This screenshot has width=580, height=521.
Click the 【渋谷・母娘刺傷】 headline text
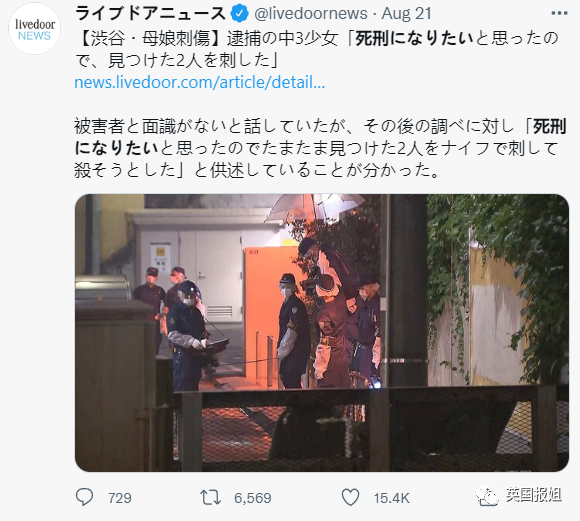pos(150,39)
